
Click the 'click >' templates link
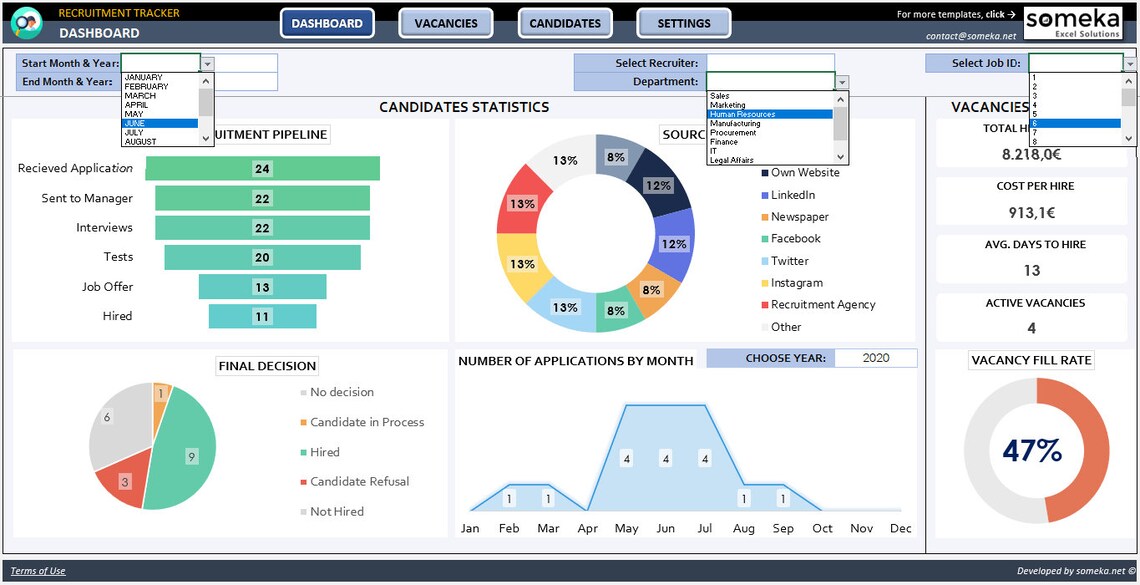tap(1003, 15)
